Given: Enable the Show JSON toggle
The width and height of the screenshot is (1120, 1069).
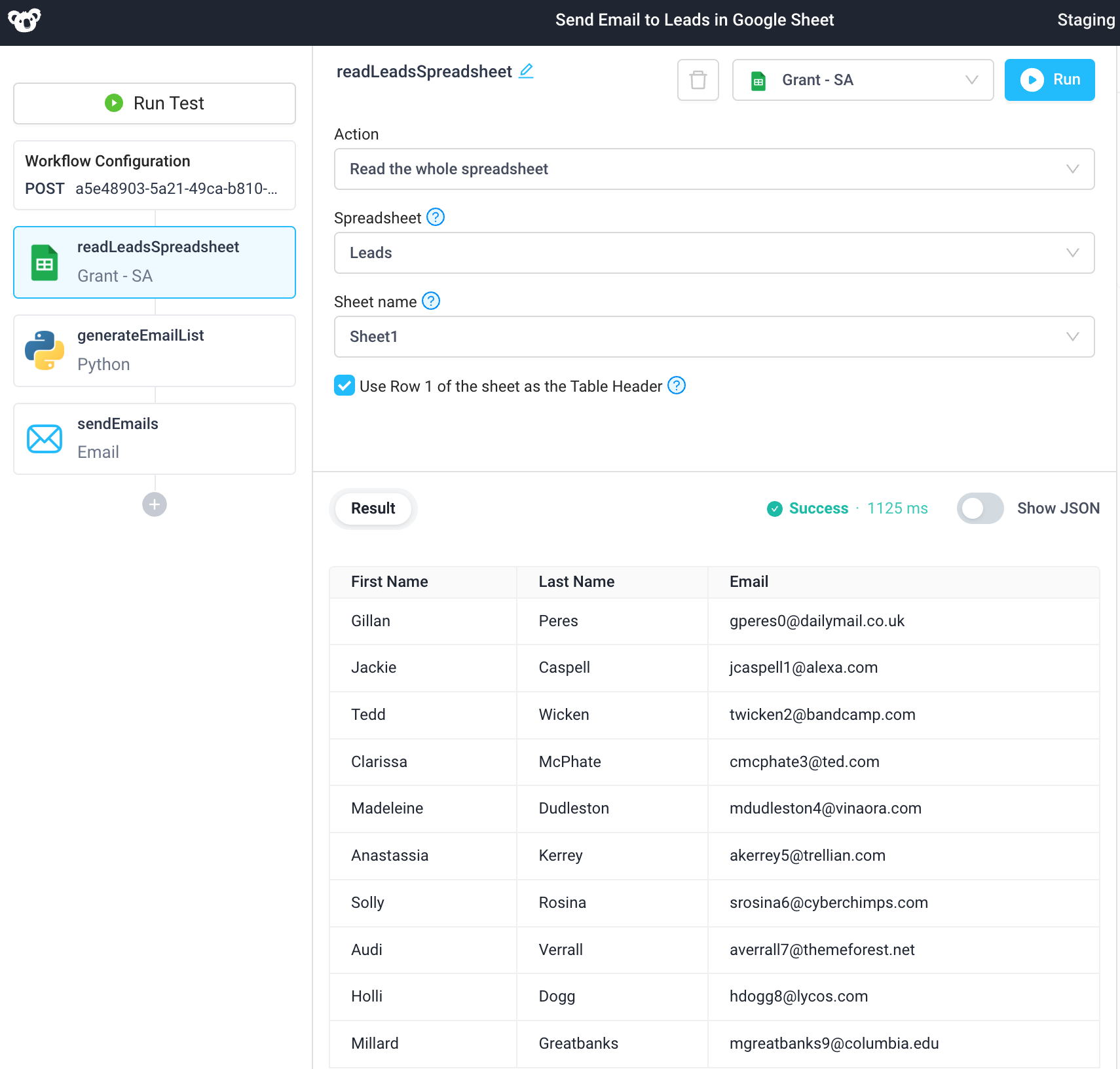Looking at the screenshot, I should [980, 508].
